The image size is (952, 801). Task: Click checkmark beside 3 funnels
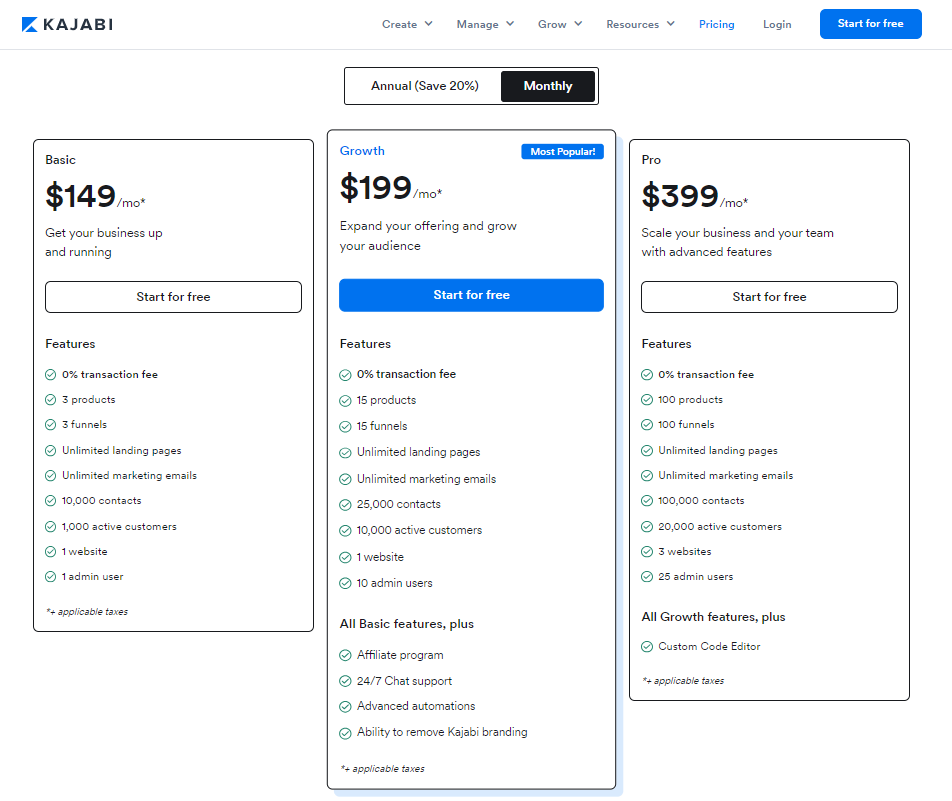[50, 424]
